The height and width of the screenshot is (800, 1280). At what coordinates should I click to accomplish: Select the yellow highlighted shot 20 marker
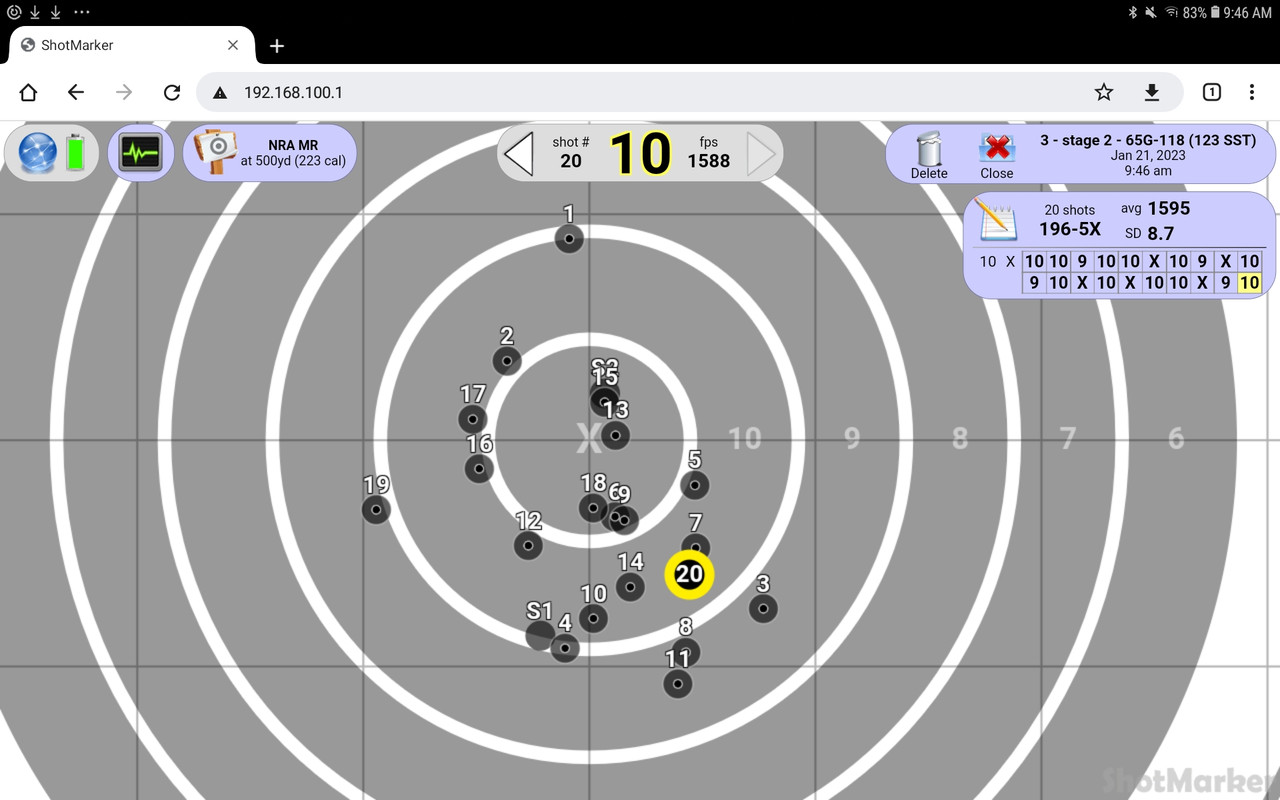click(689, 574)
